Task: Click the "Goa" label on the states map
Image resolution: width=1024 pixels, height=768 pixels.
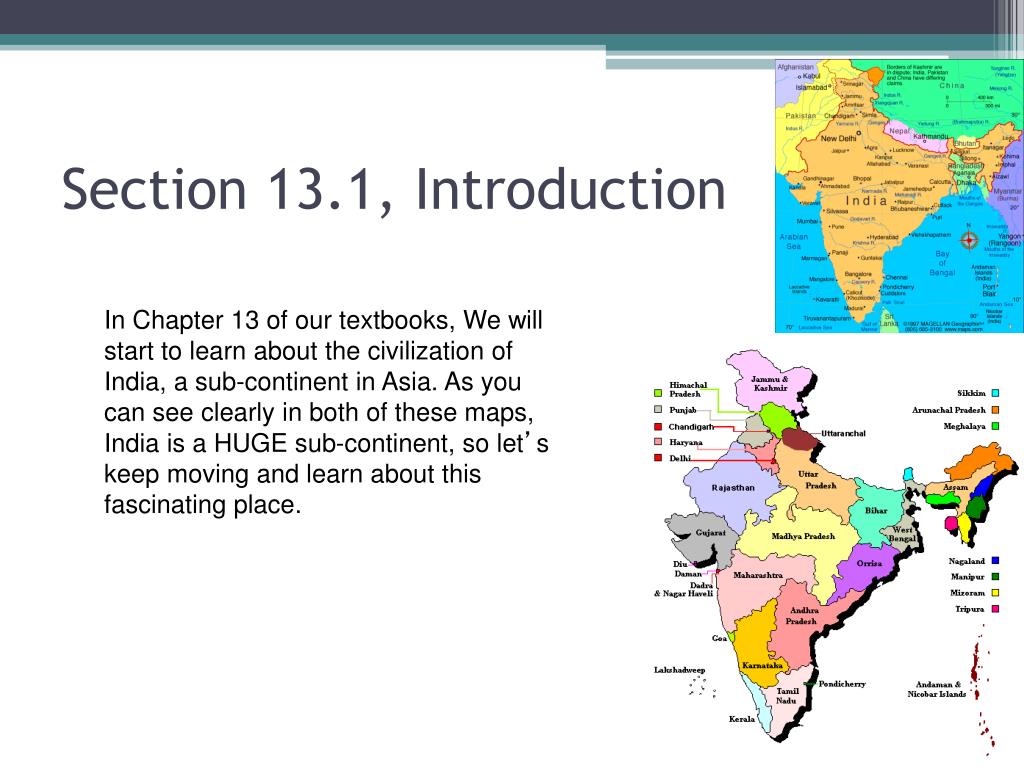Action: 719,638
